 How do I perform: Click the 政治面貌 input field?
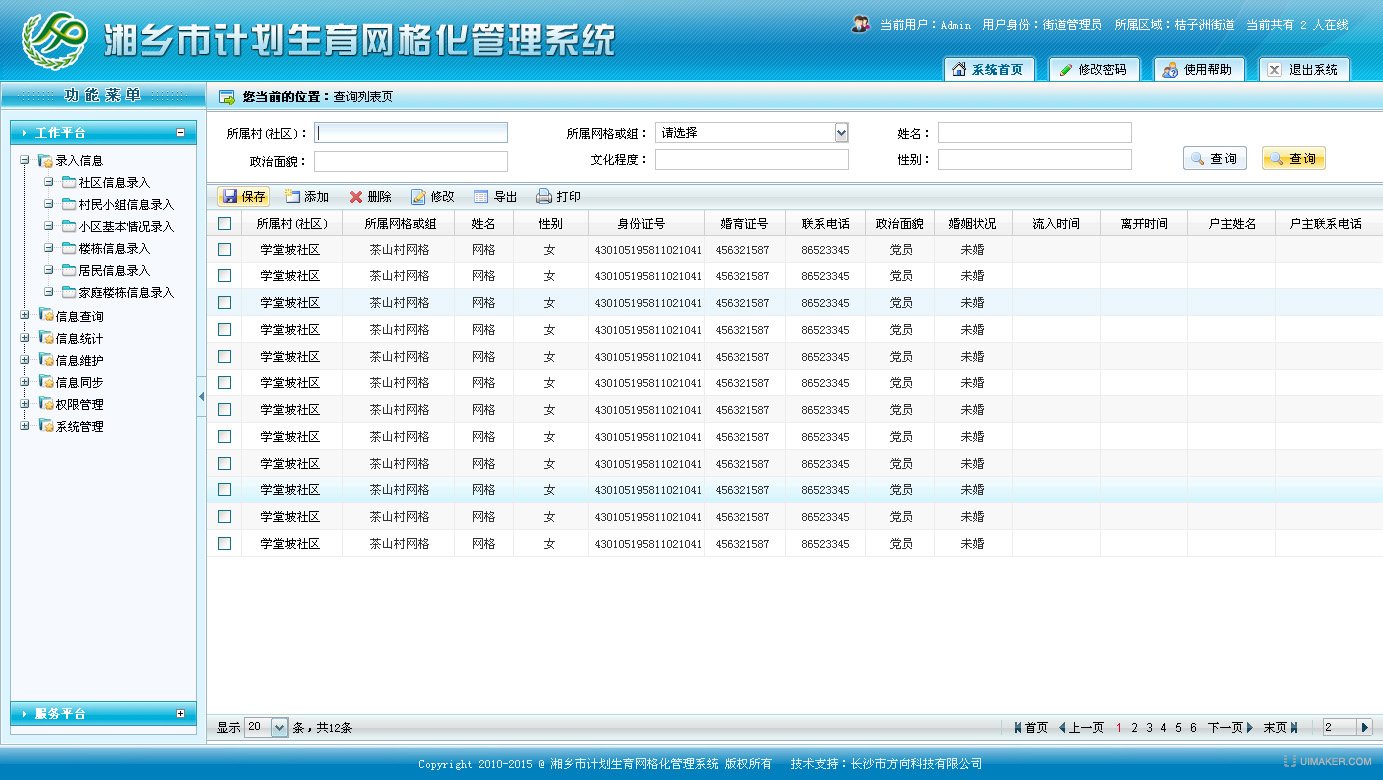pos(411,160)
